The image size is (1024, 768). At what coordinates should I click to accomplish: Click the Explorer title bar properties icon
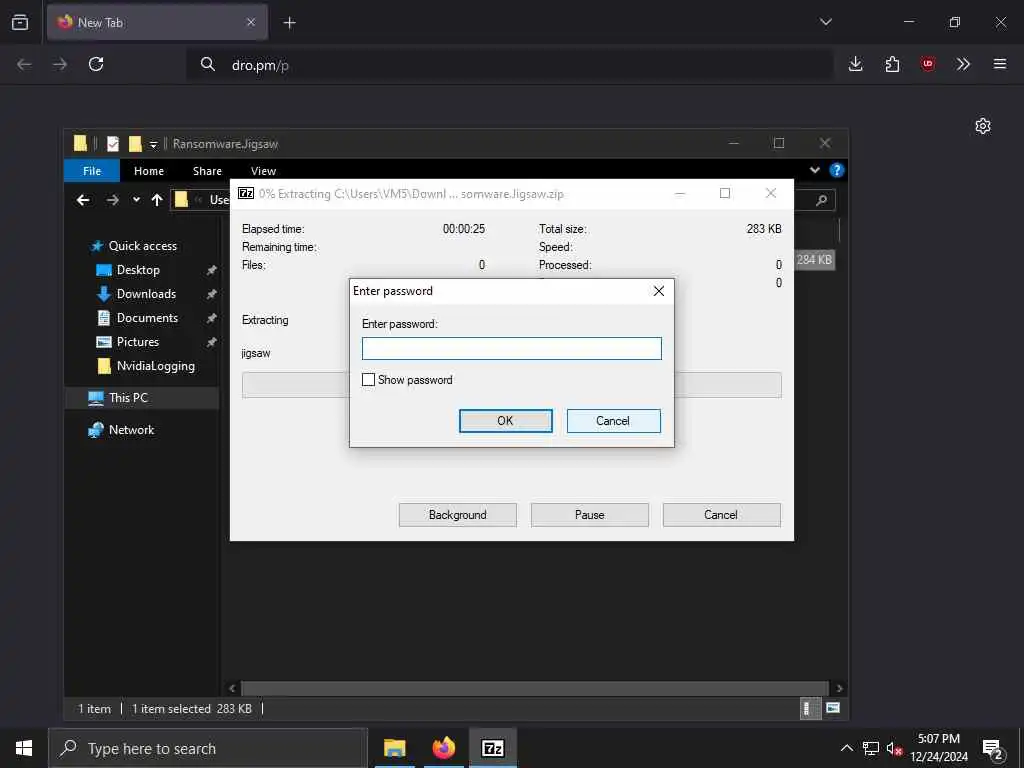coord(112,144)
